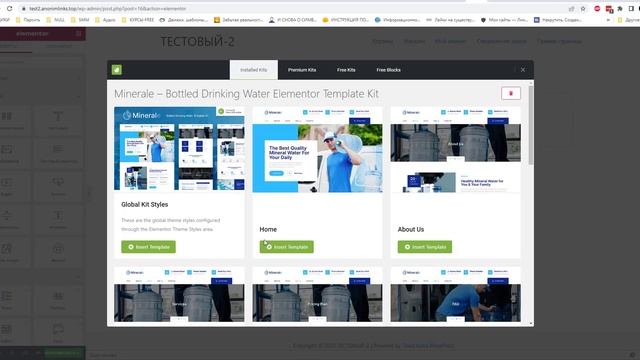Delete the Minerale kit using trash button

(511, 93)
